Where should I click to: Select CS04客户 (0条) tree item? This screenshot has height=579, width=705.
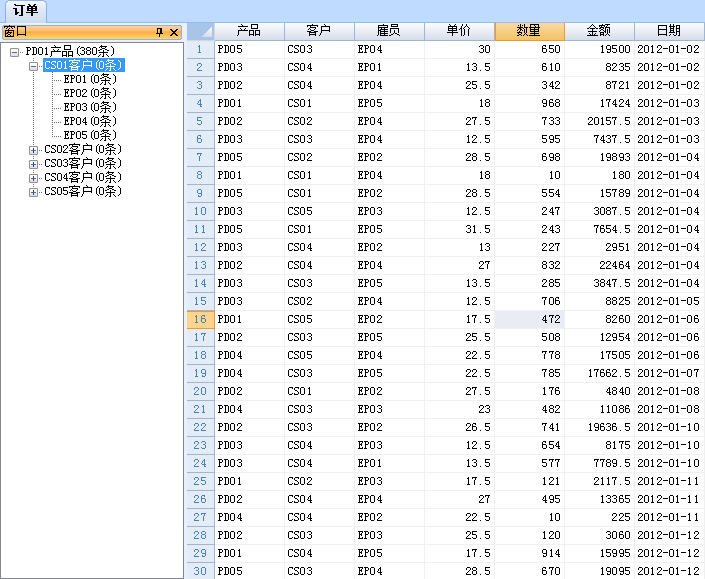pos(83,177)
